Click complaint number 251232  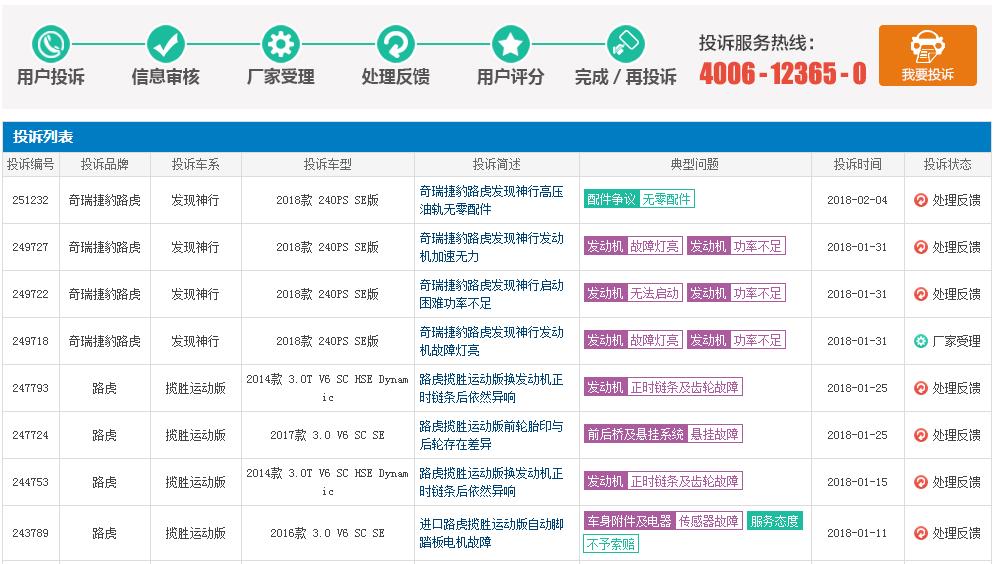(30, 200)
